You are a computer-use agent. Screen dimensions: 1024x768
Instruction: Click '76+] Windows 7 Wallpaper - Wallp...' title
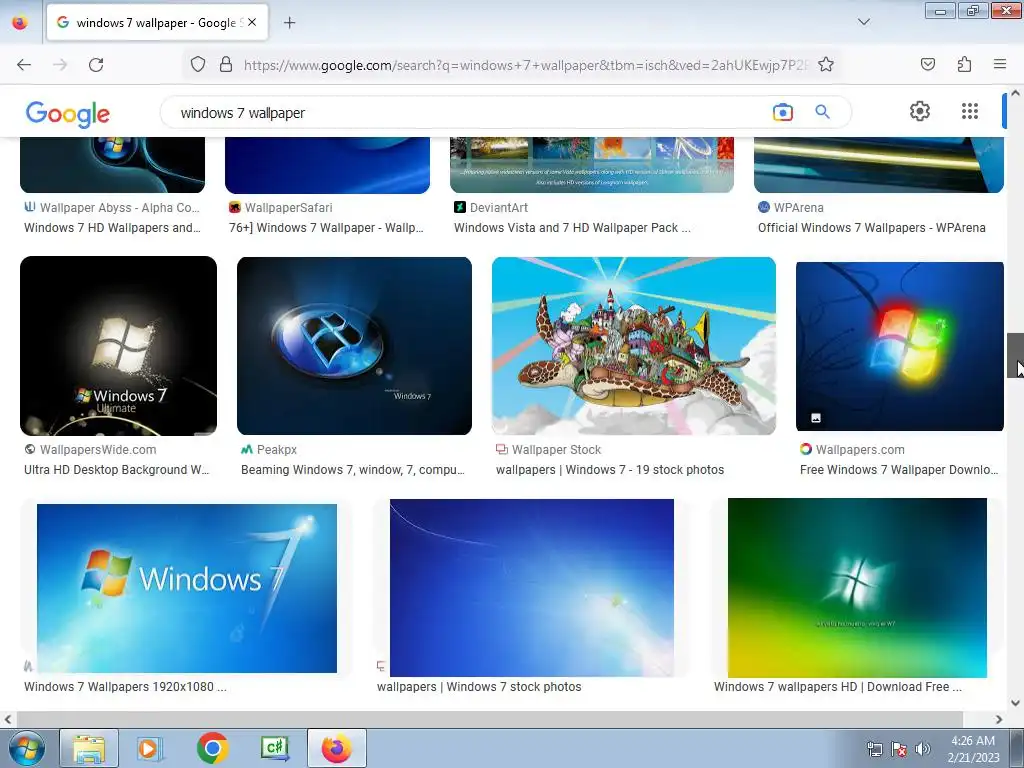pyautogui.click(x=327, y=227)
